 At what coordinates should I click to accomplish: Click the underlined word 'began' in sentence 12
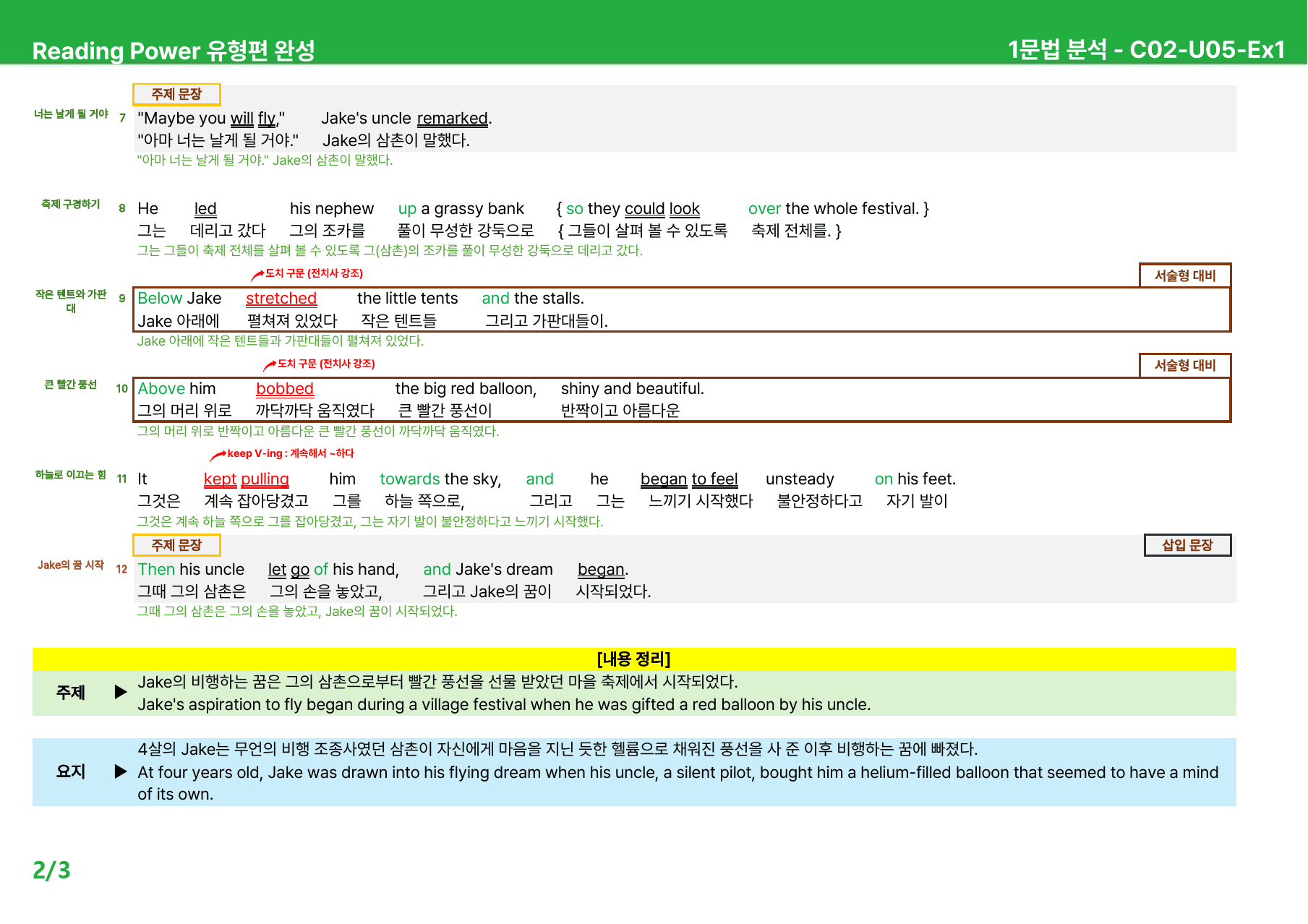click(x=601, y=570)
